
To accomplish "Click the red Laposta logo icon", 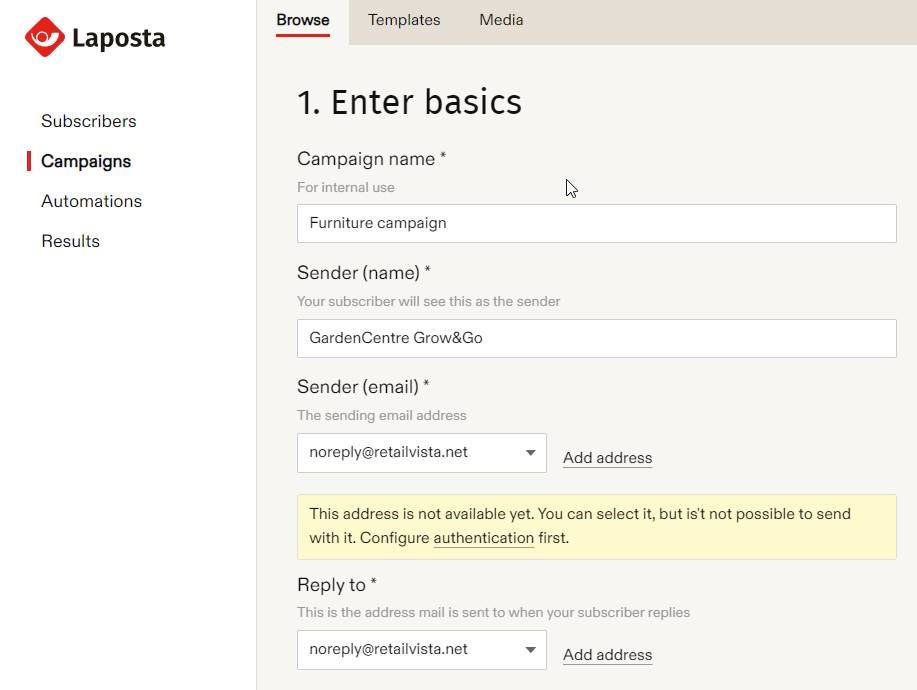I will click(x=44, y=38).
